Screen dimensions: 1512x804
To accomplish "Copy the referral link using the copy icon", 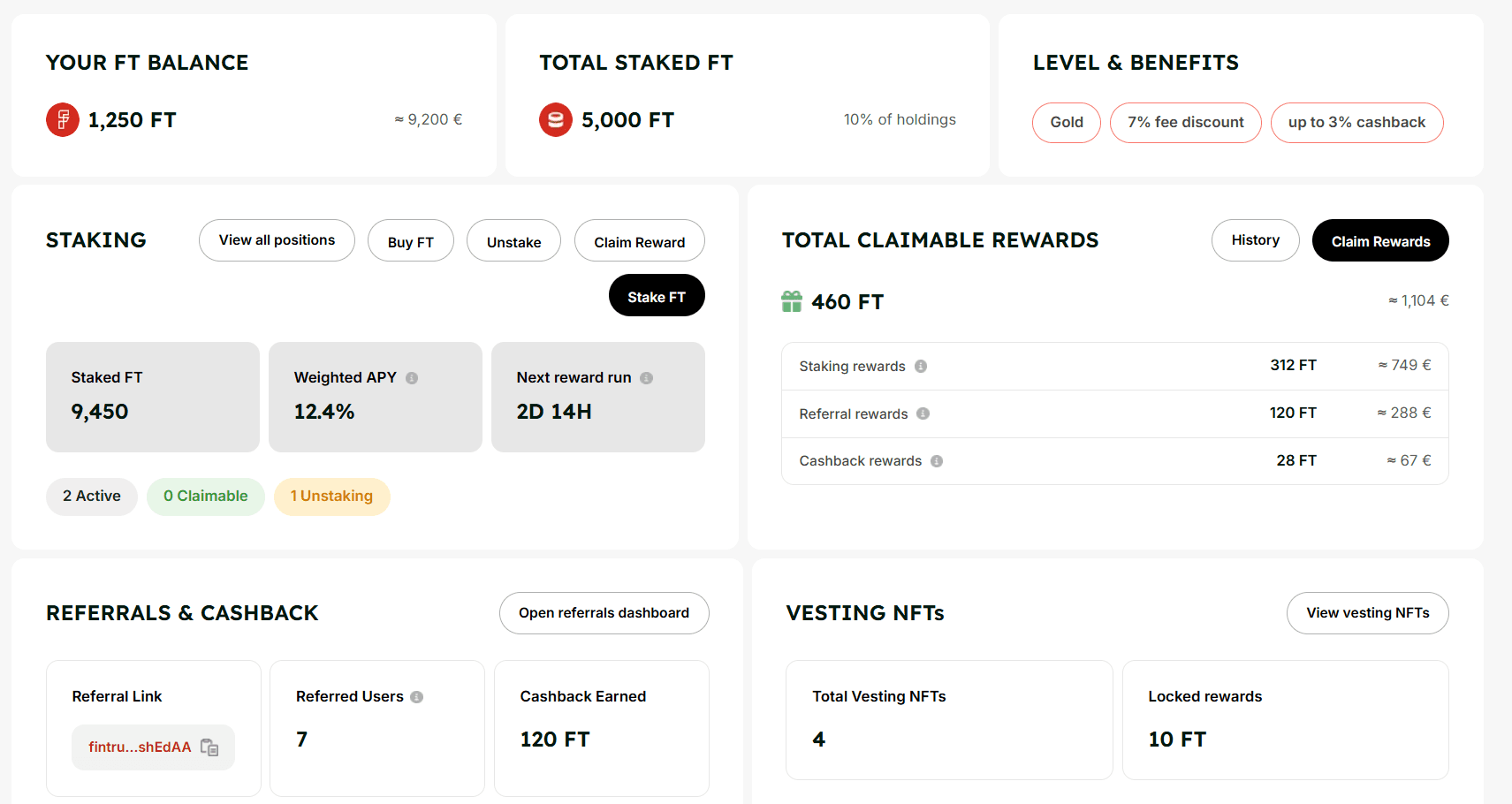I will tap(210, 747).
